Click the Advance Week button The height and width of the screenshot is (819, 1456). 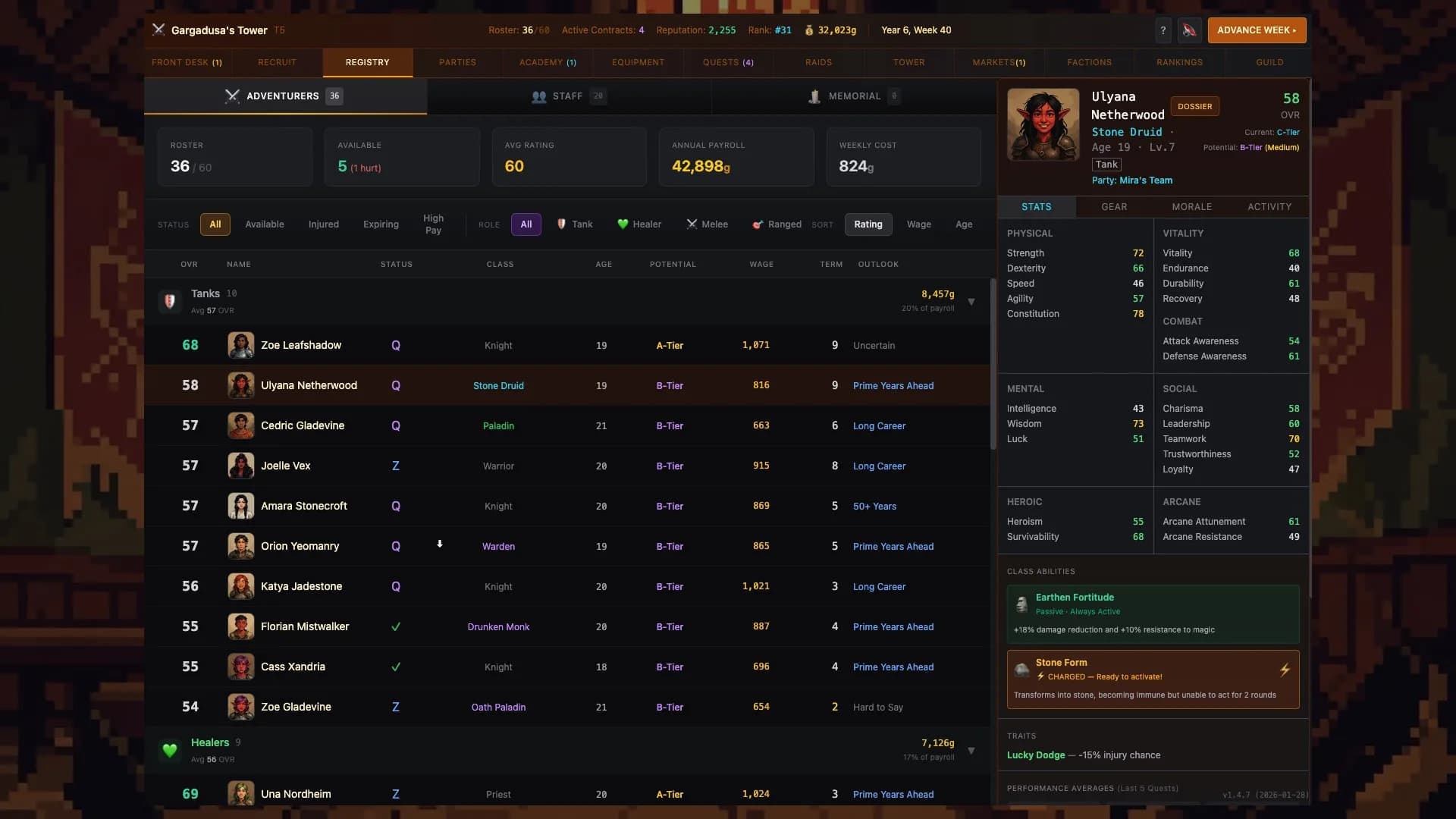1257,30
